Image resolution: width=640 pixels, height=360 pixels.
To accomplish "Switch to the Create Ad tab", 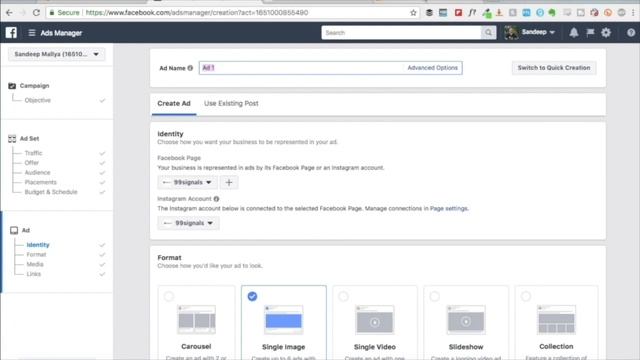I will pos(174,104).
